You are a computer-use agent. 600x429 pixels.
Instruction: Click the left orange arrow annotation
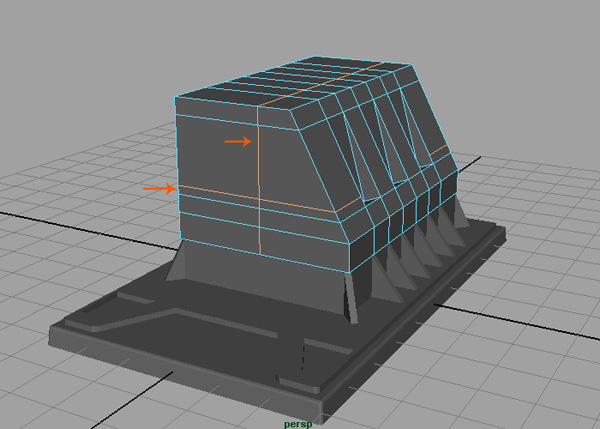click(158, 187)
